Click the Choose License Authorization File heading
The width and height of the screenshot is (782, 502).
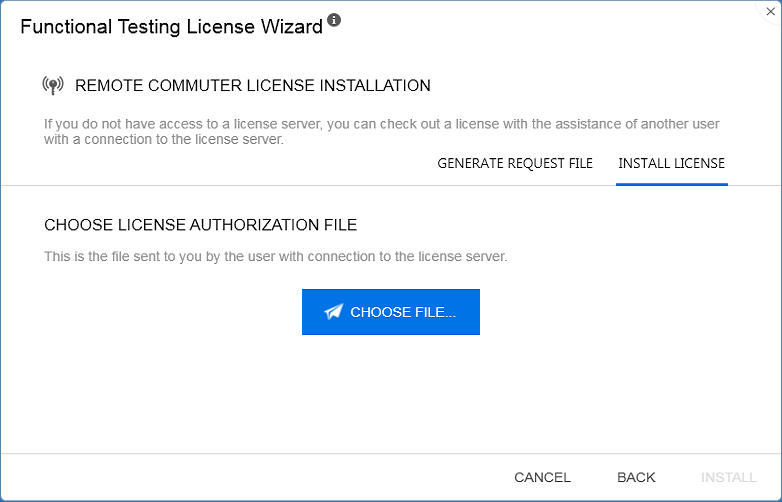click(x=200, y=225)
